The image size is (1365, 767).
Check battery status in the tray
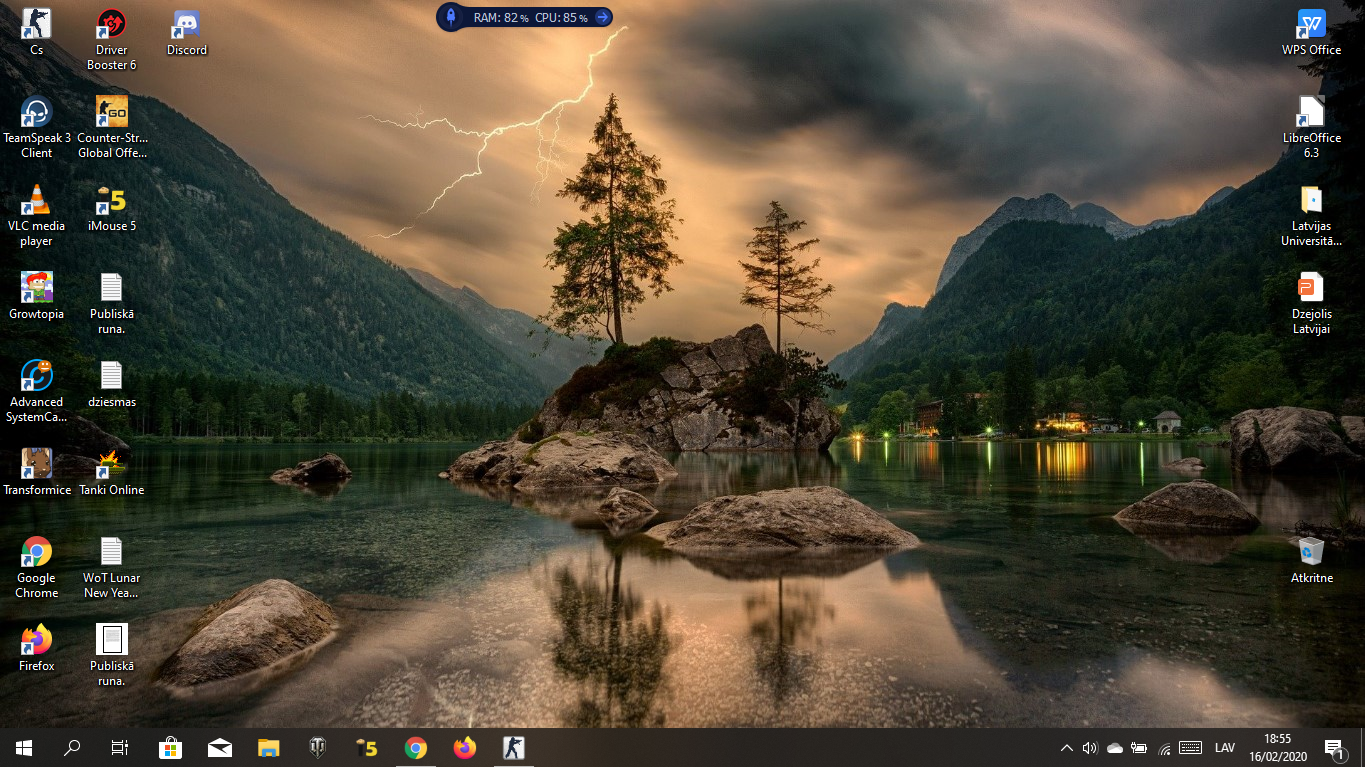pyautogui.click(x=1139, y=748)
